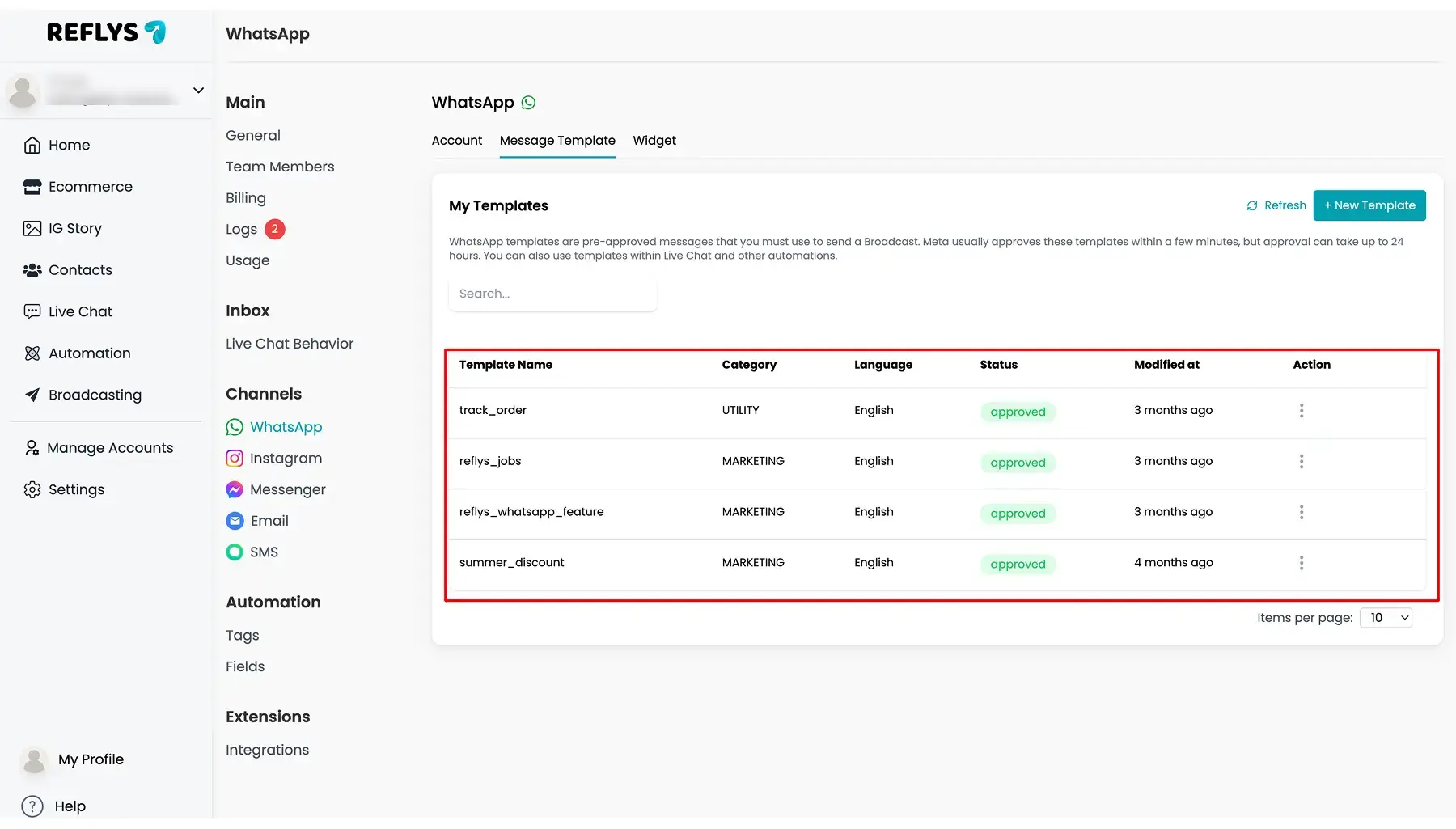The width and height of the screenshot is (1456, 829).
Task: Open Live Chat bubble icon
Action: click(32, 311)
